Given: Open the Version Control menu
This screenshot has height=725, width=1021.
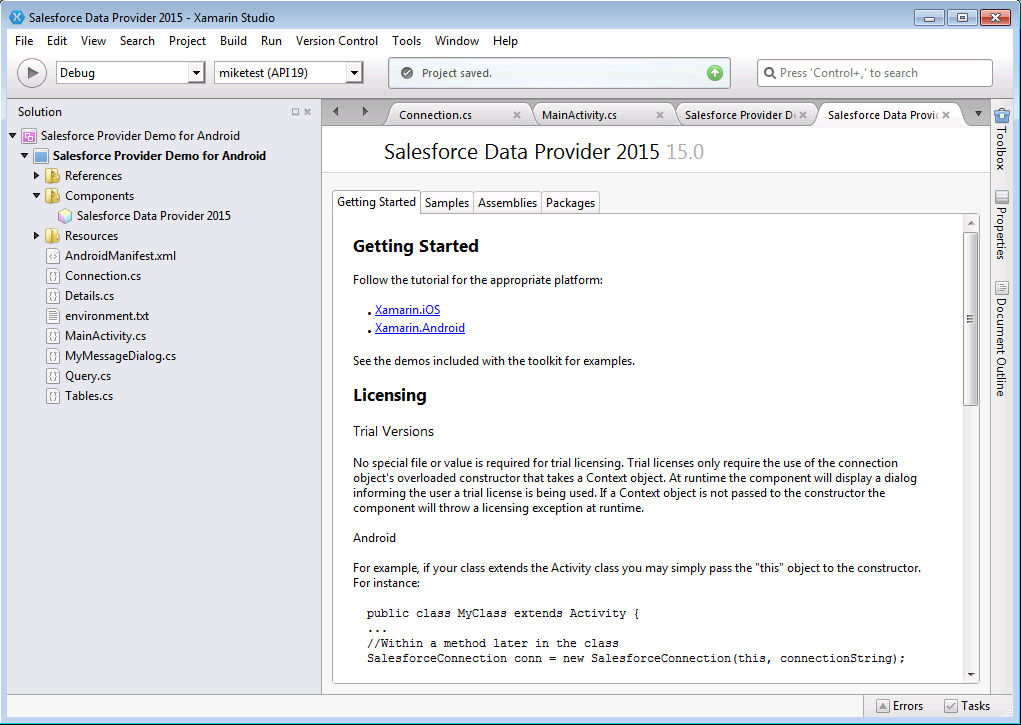Looking at the screenshot, I should click(x=336, y=41).
